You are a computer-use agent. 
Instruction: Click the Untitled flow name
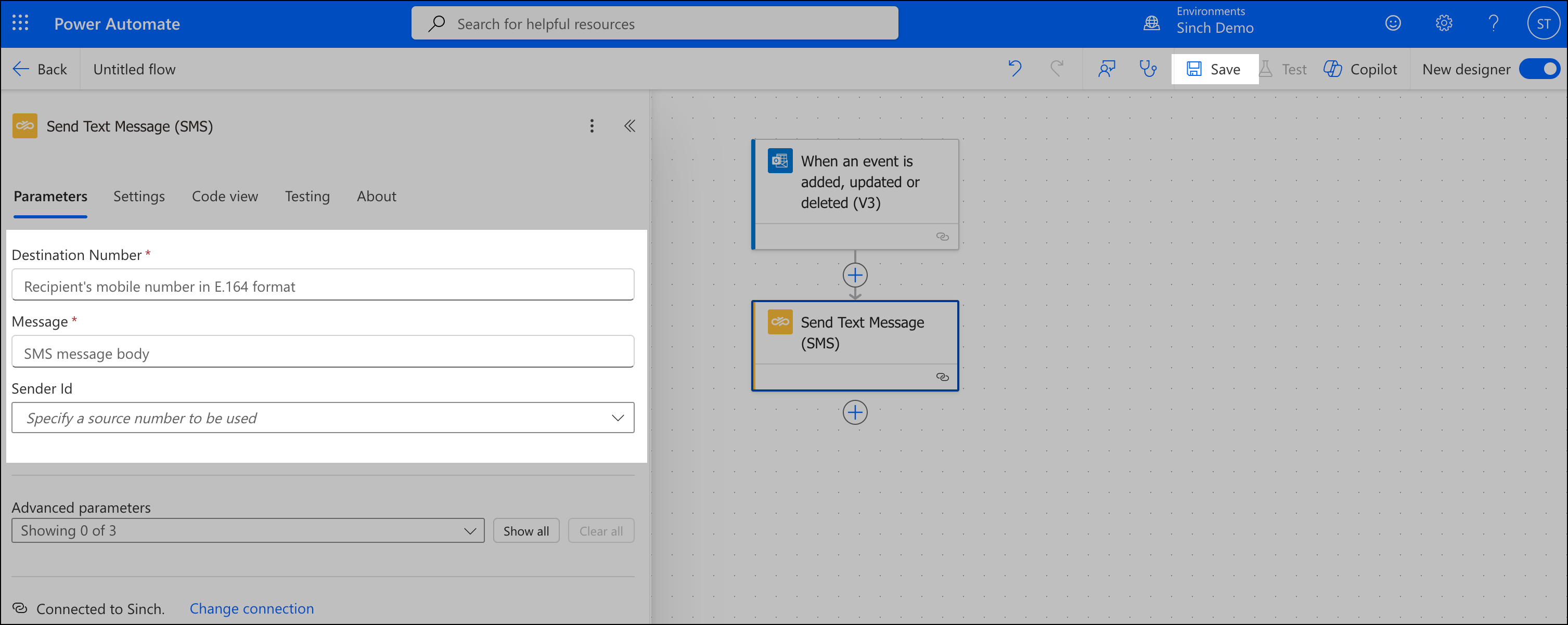click(135, 69)
